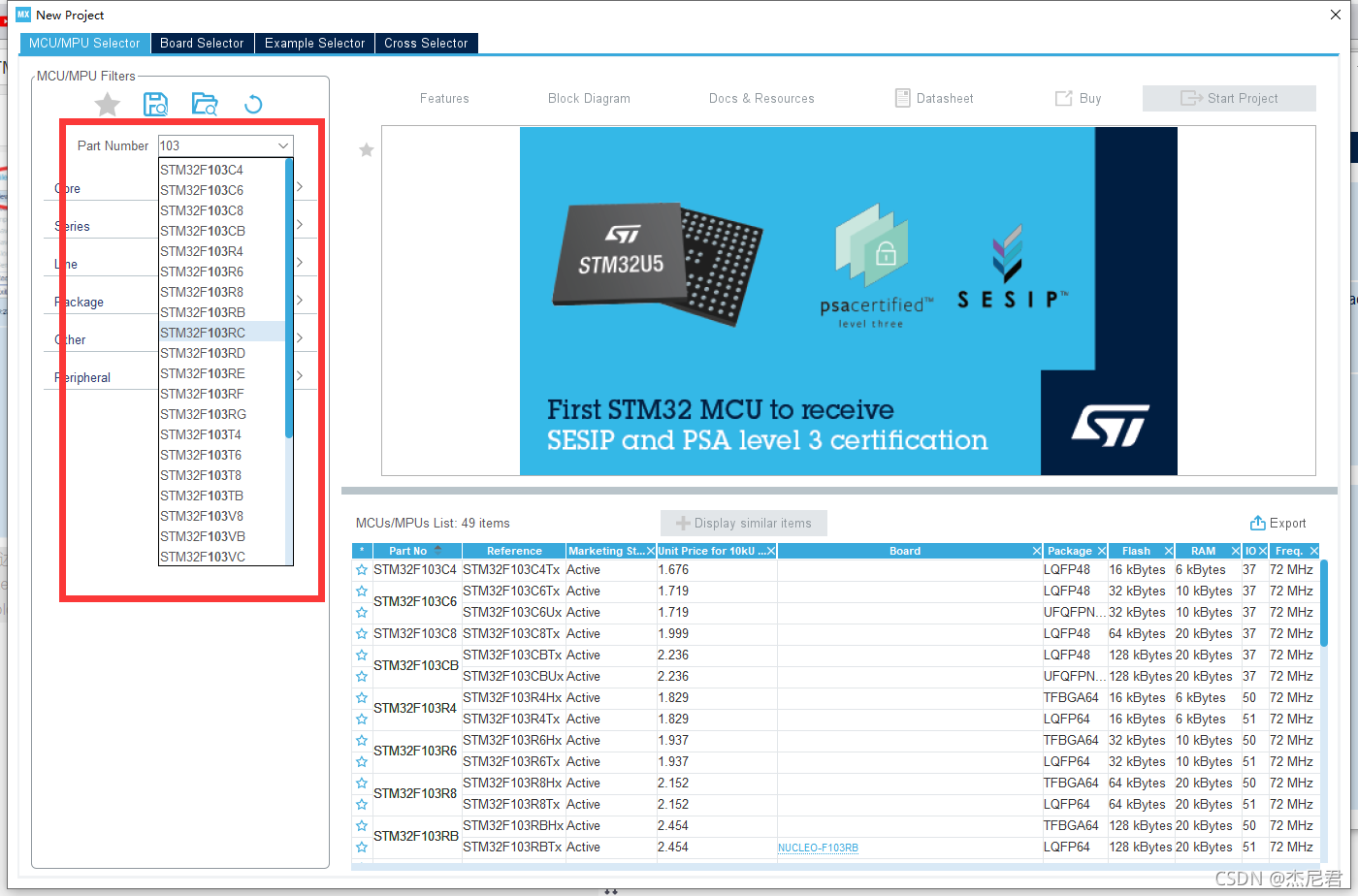
Task: Click the star beside the banner image
Action: point(367,150)
